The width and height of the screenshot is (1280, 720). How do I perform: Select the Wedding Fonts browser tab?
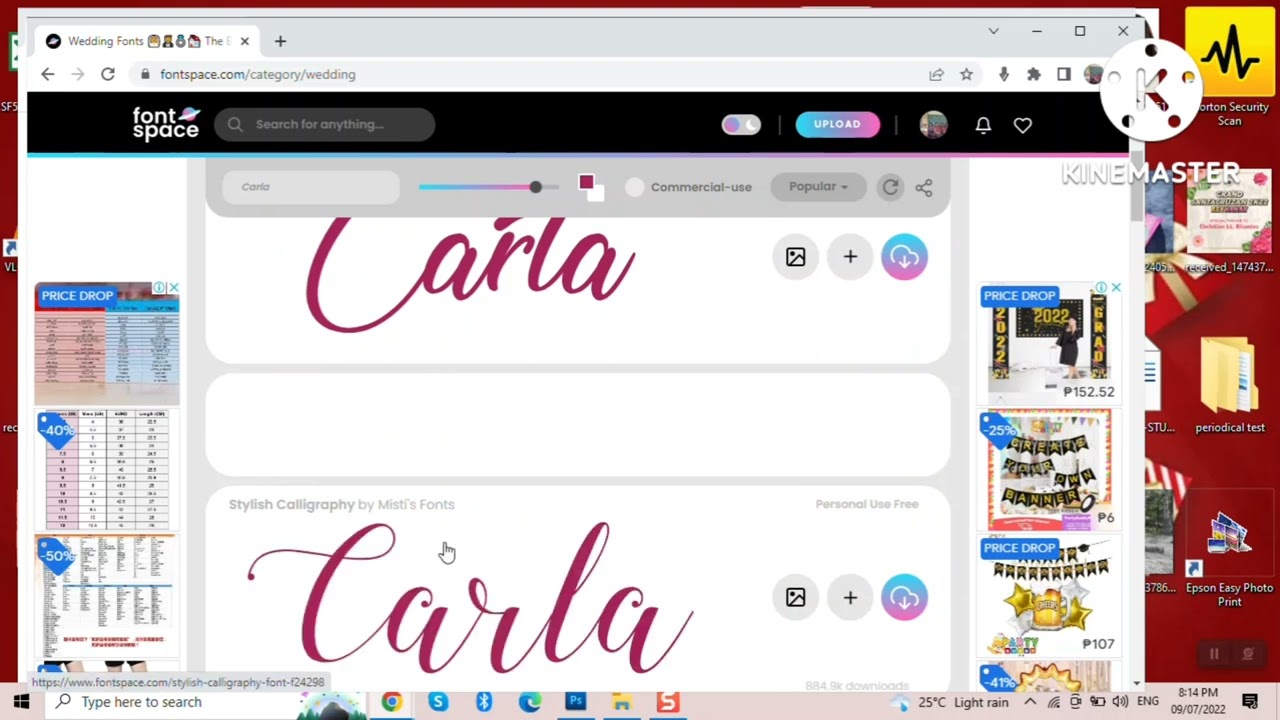coord(148,41)
